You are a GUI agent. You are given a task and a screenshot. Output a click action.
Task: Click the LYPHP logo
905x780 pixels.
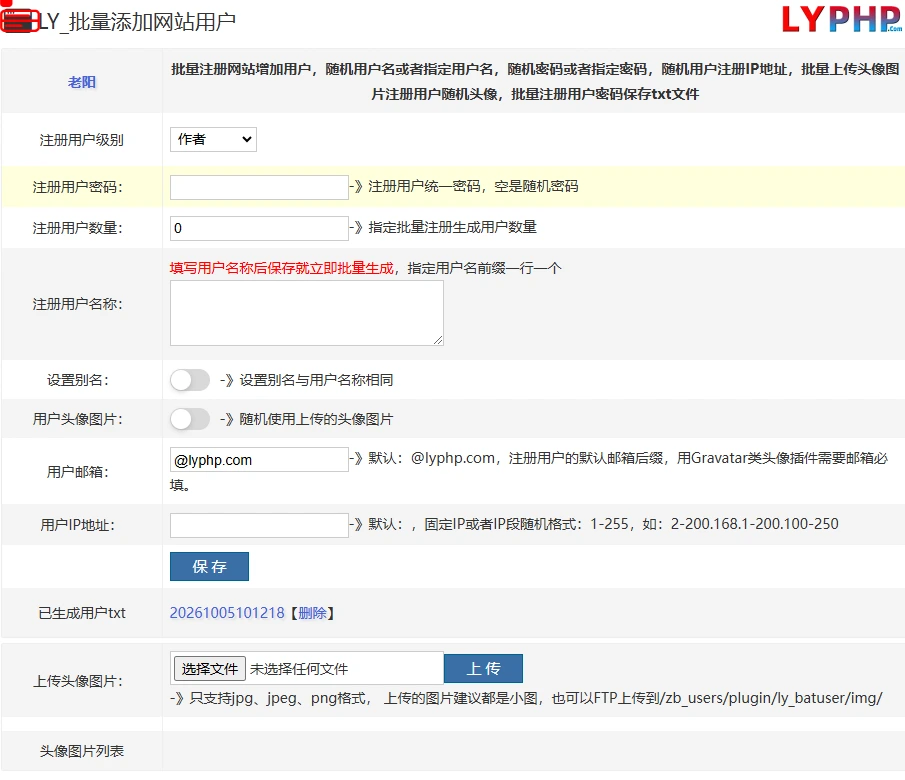pos(842,19)
